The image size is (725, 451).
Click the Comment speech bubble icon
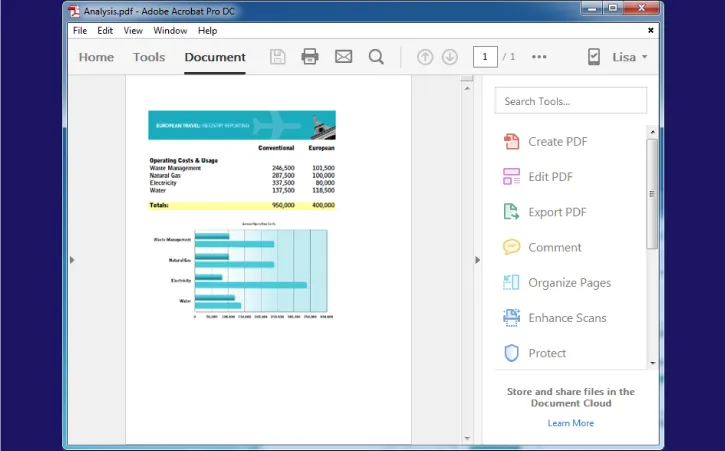click(511, 247)
